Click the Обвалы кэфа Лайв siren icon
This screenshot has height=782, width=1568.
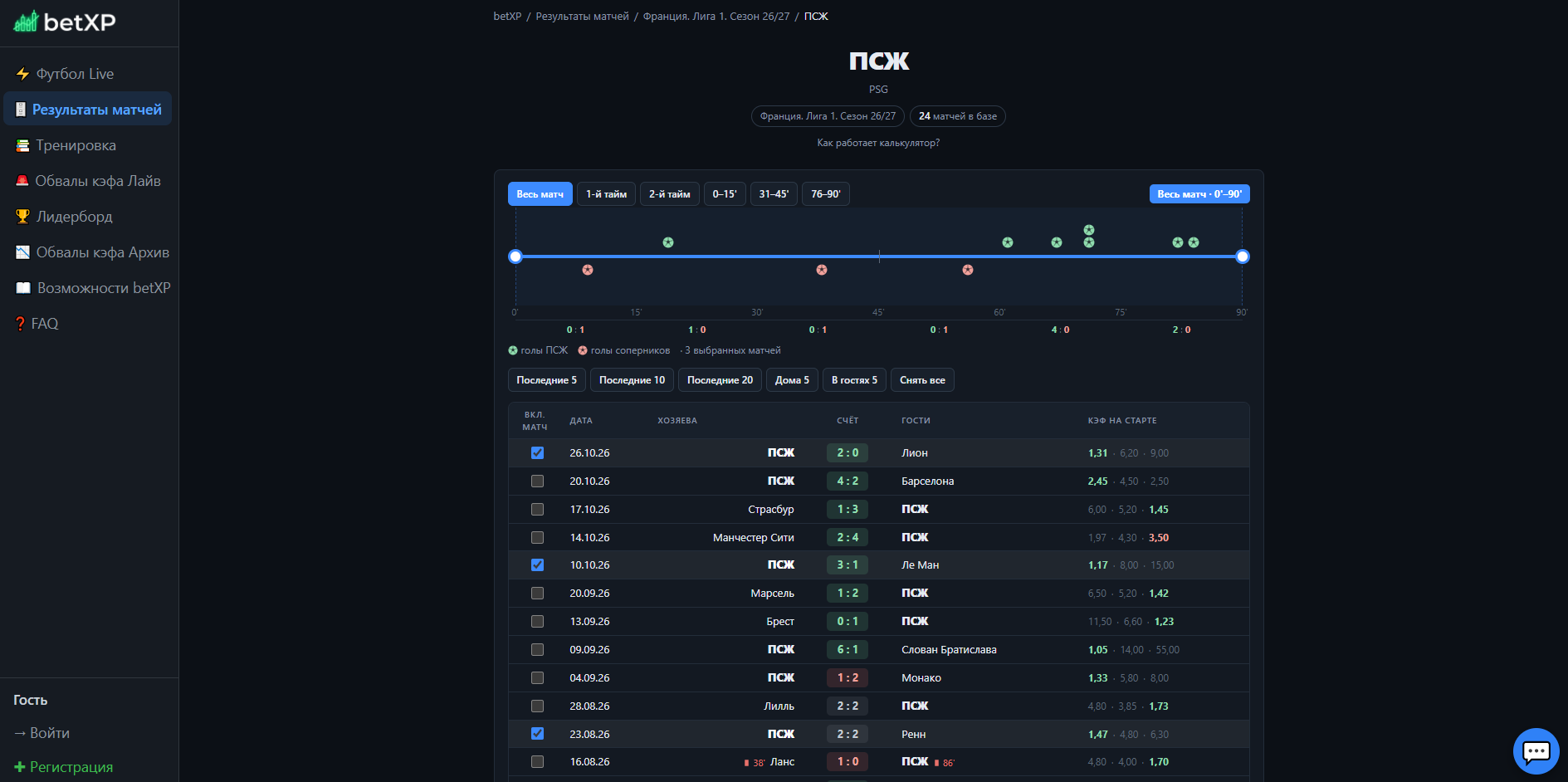coord(22,181)
